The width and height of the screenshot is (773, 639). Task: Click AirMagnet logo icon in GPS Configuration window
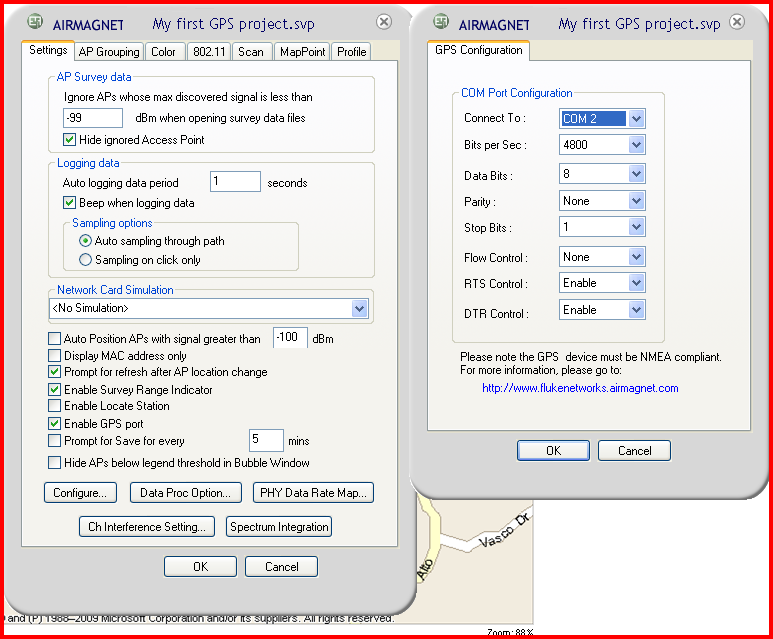(441, 21)
